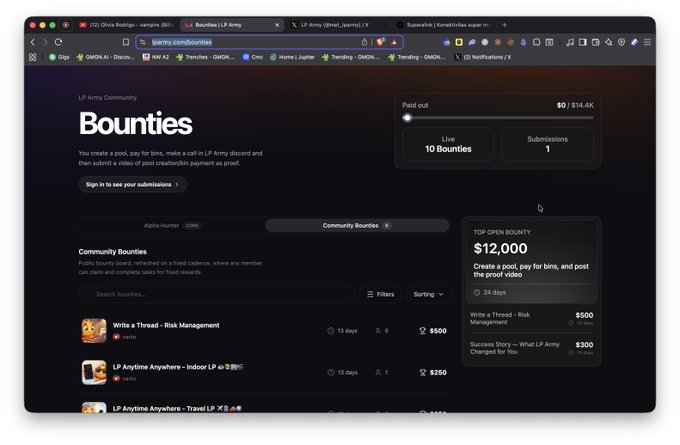The width and height of the screenshot is (680, 445).
Task: Reload the Bounties page
Action: (x=59, y=42)
